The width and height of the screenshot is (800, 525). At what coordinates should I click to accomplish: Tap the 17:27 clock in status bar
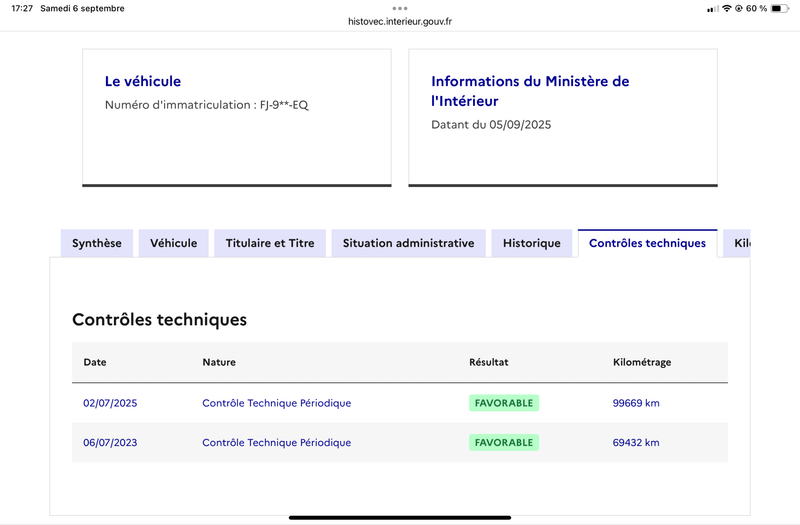tap(22, 8)
